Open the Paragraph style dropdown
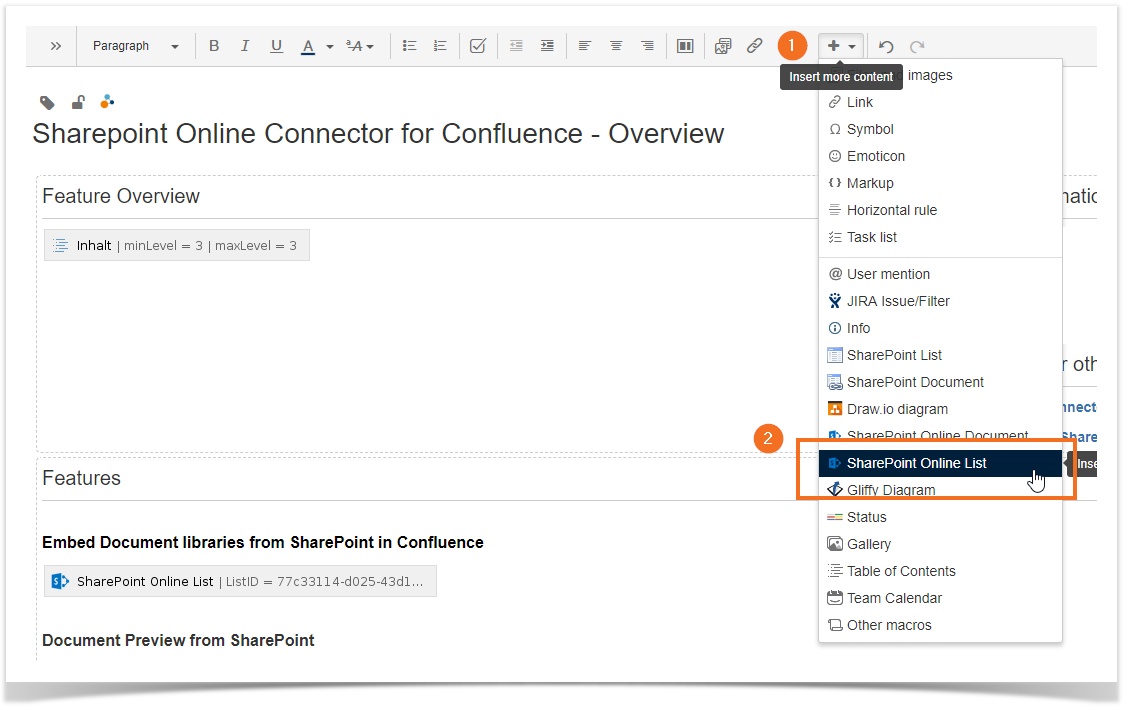The height and width of the screenshot is (711, 1131). coord(135,46)
